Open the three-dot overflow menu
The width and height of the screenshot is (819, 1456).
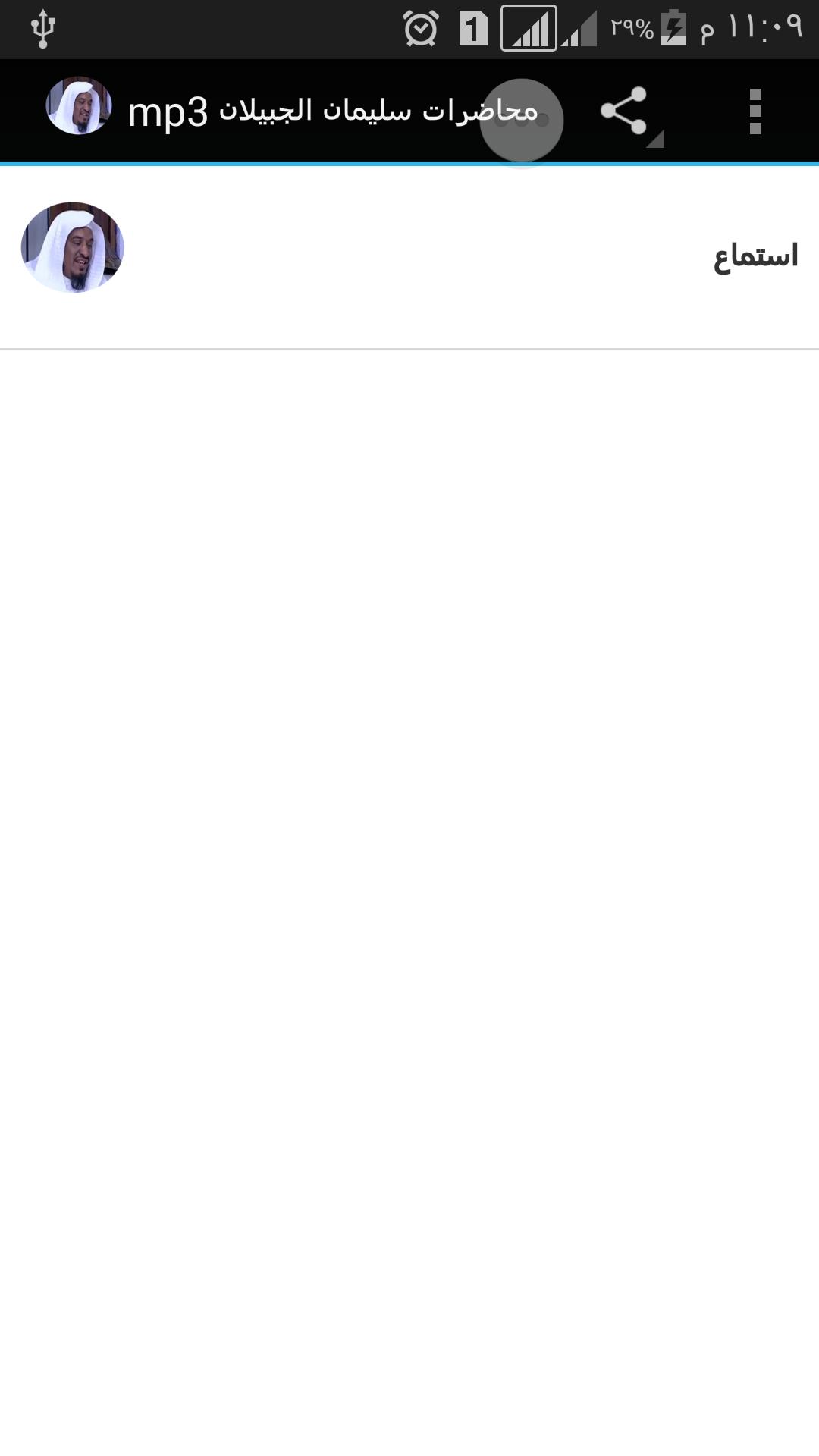click(x=755, y=111)
